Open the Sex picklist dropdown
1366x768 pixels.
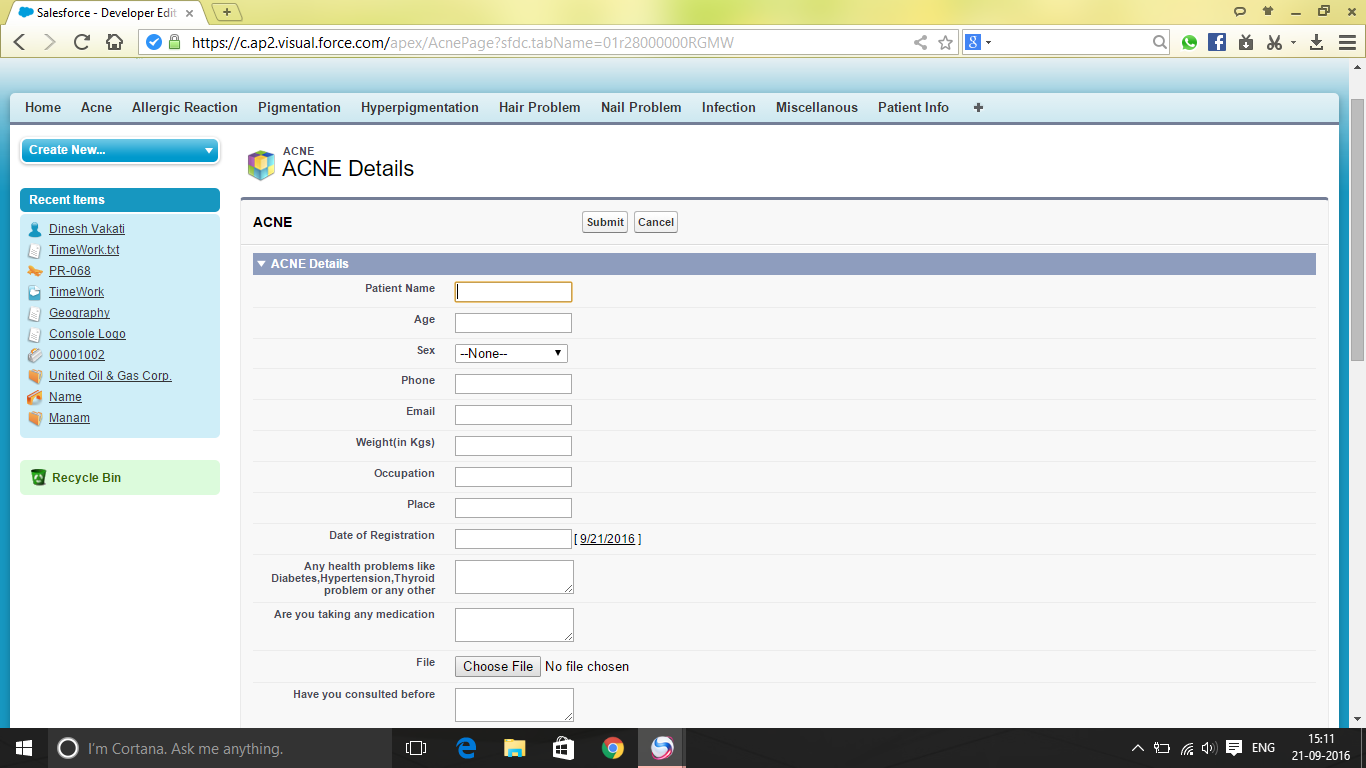[511, 353]
